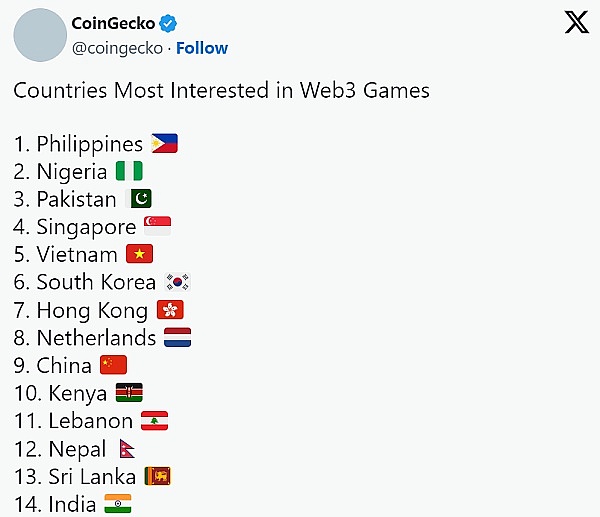Viewport: 600px width, 517px height.
Task: Click the tweet headline about Web3 Games
Action: (x=221, y=90)
